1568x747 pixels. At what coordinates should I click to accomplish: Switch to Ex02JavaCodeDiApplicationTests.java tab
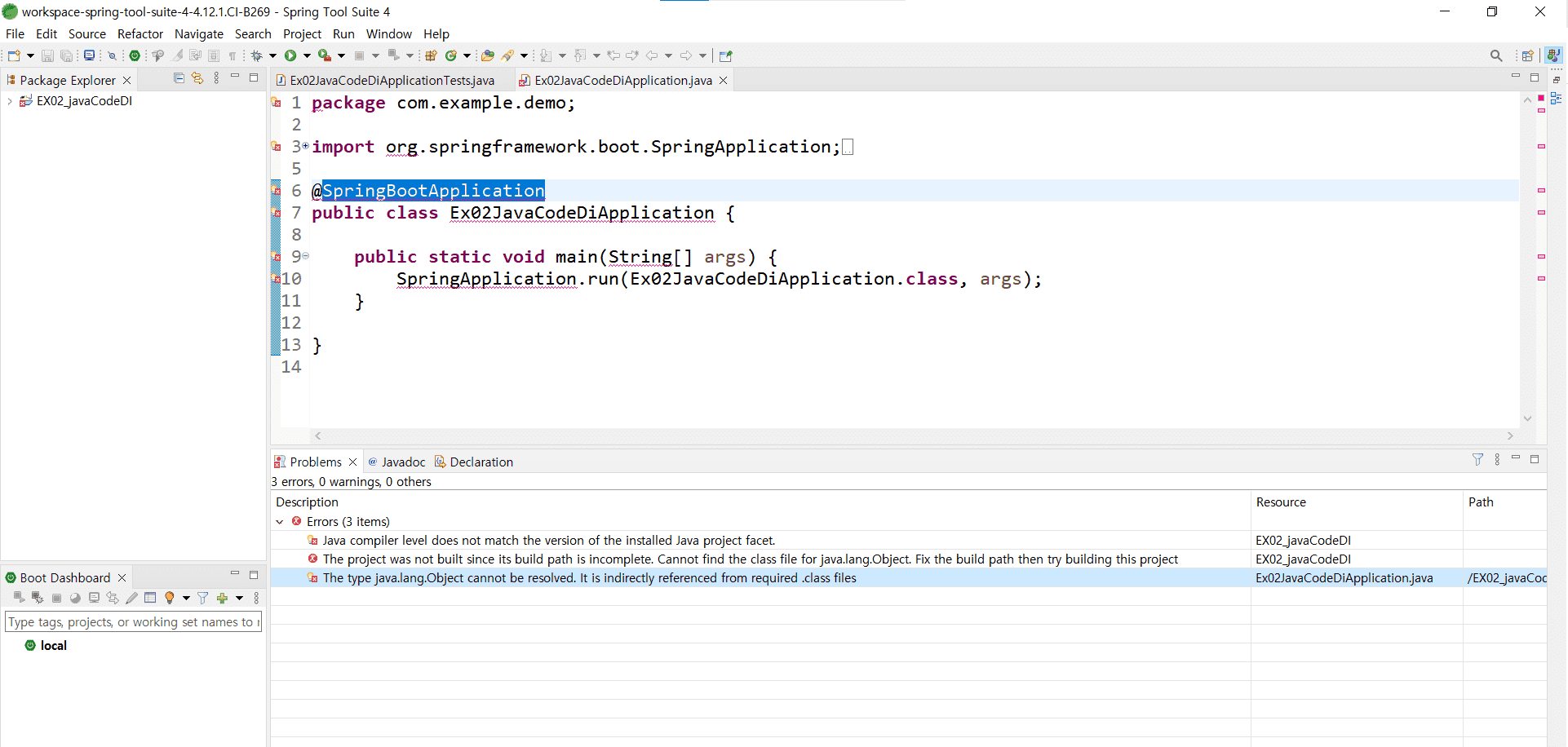tap(385, 80)
